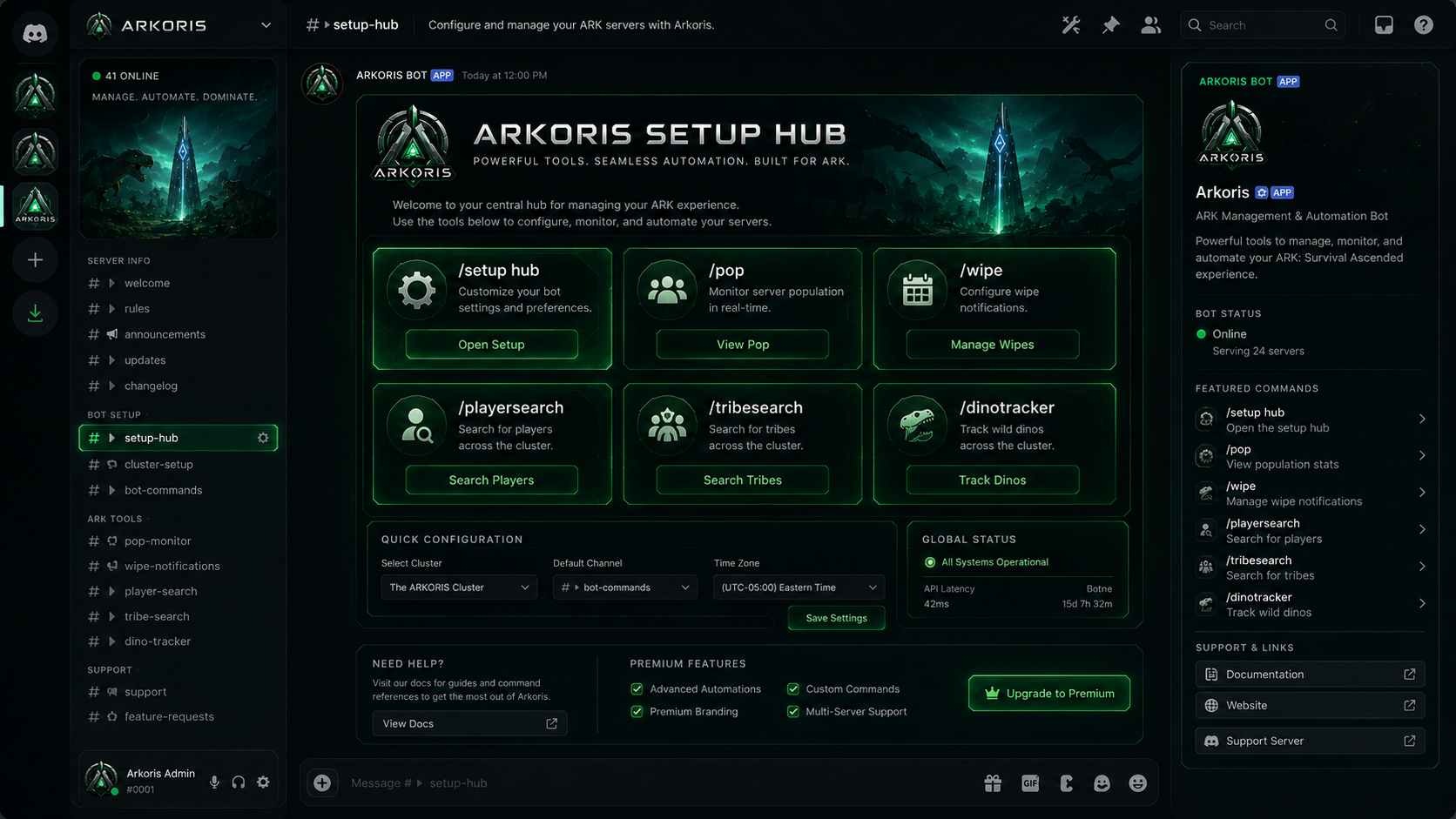This screenshot has width=1456, height=819.
Task: Click the Track Dinos button
Action: (x=993, y=480)
